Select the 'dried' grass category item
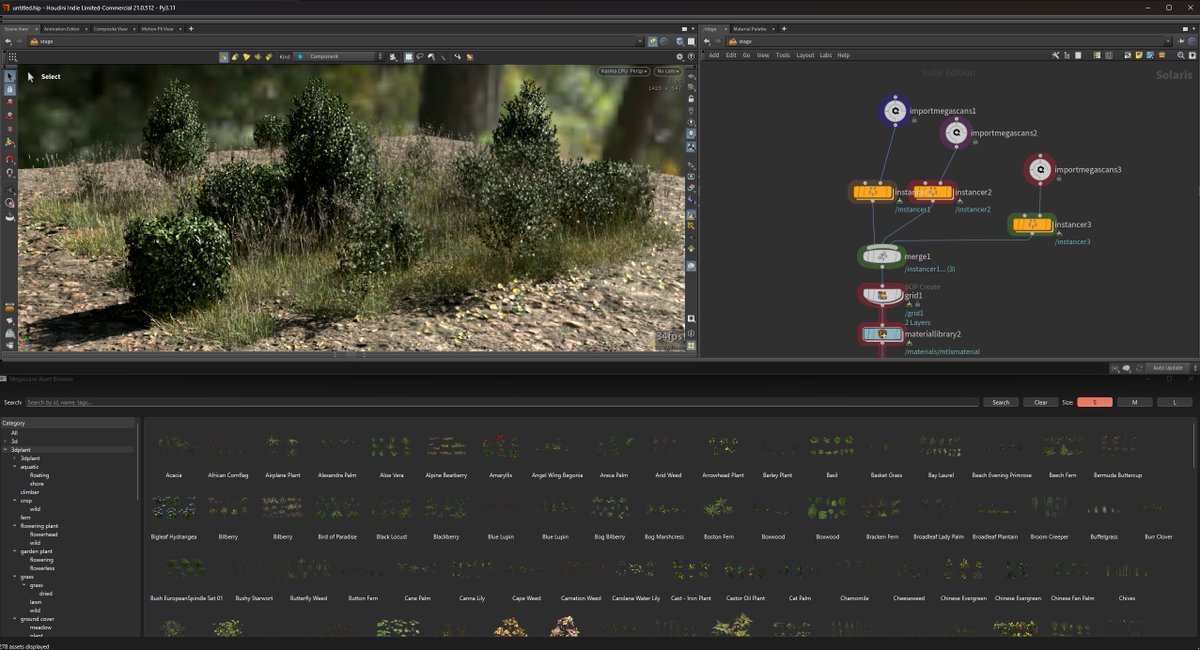 click(x=46, y=594)
